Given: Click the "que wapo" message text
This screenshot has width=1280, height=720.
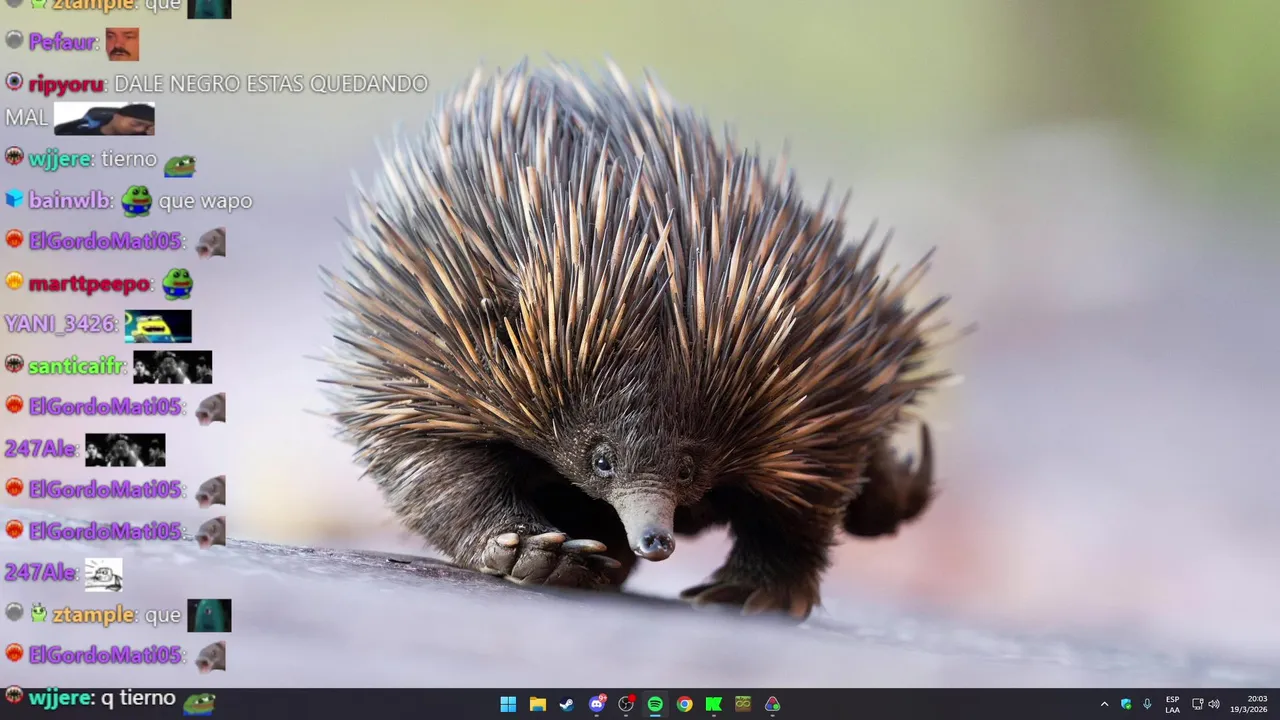Looking at the screenshot, I should (x=205, y=201).
